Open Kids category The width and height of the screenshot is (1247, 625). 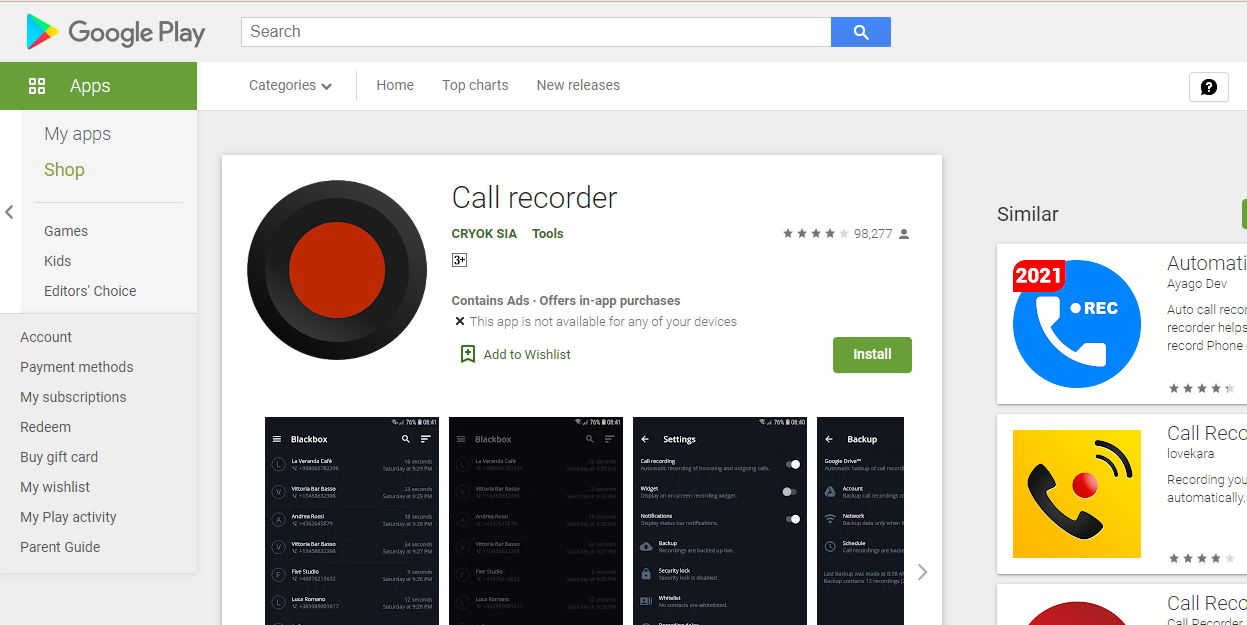pos(58,261)
